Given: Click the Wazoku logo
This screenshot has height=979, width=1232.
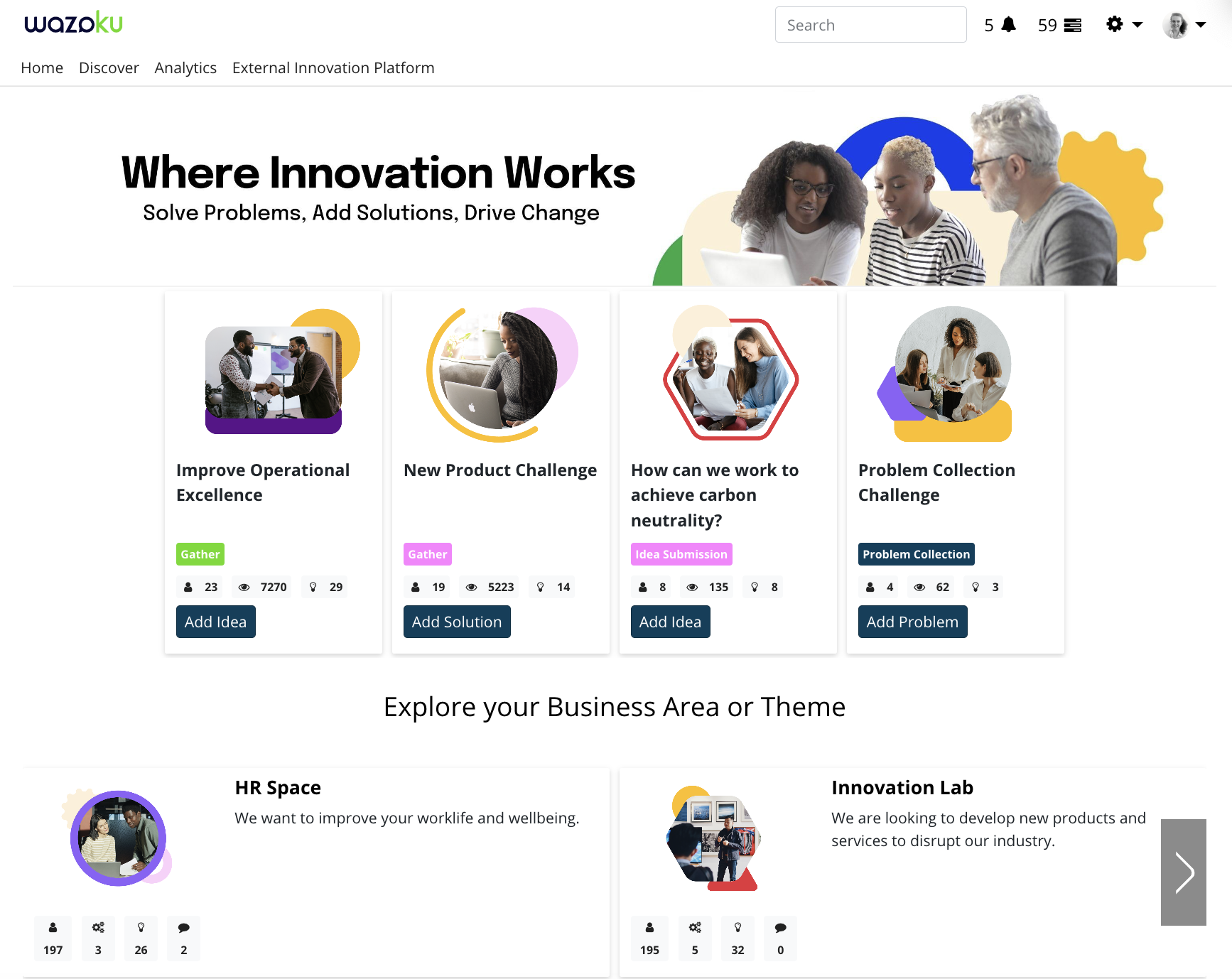Looking at the screenshot, I should point(73,23).
